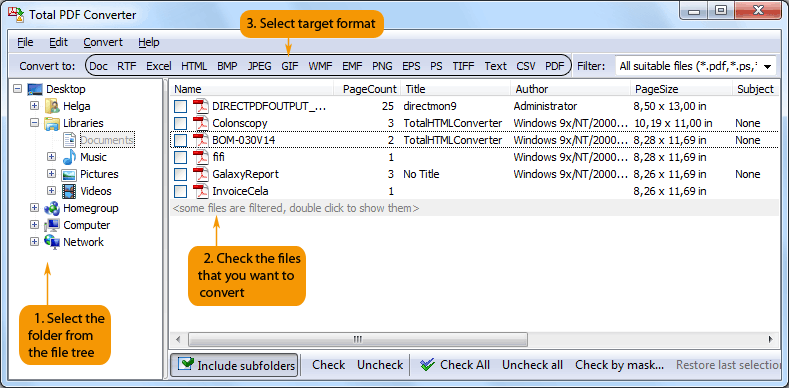Viewport: 789px width, 388px height.
Task: Click PDF icon of DIRECTPDFOUTPUT file
Action: click(201, 106)
